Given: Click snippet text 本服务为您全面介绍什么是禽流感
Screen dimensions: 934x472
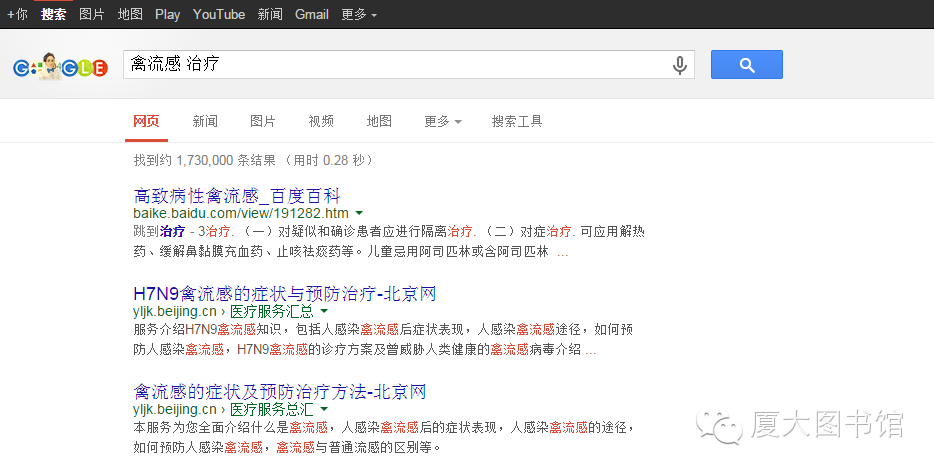Looking at the screenshot, I should 231,427.
